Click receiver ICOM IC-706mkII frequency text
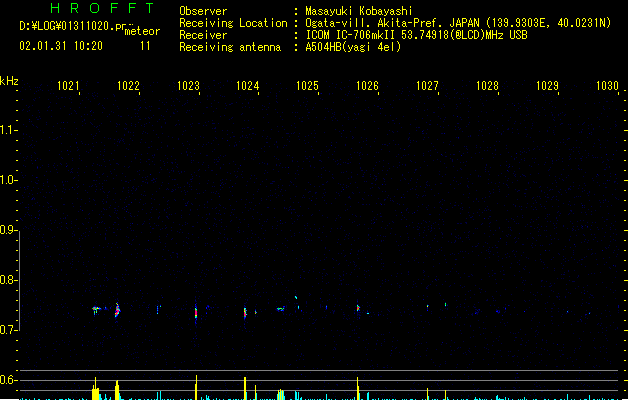The height and width of the screenshot is (400, 629). click(x=416, y=35)
